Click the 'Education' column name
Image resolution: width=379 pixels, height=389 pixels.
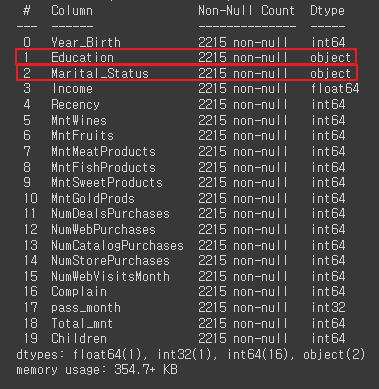point(82,58)
